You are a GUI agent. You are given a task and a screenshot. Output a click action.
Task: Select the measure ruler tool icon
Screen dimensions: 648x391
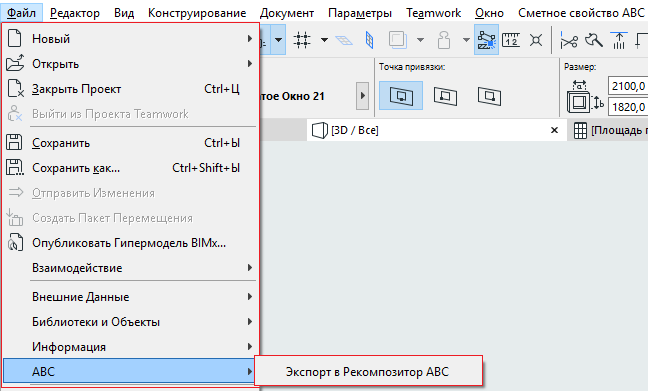511,40
